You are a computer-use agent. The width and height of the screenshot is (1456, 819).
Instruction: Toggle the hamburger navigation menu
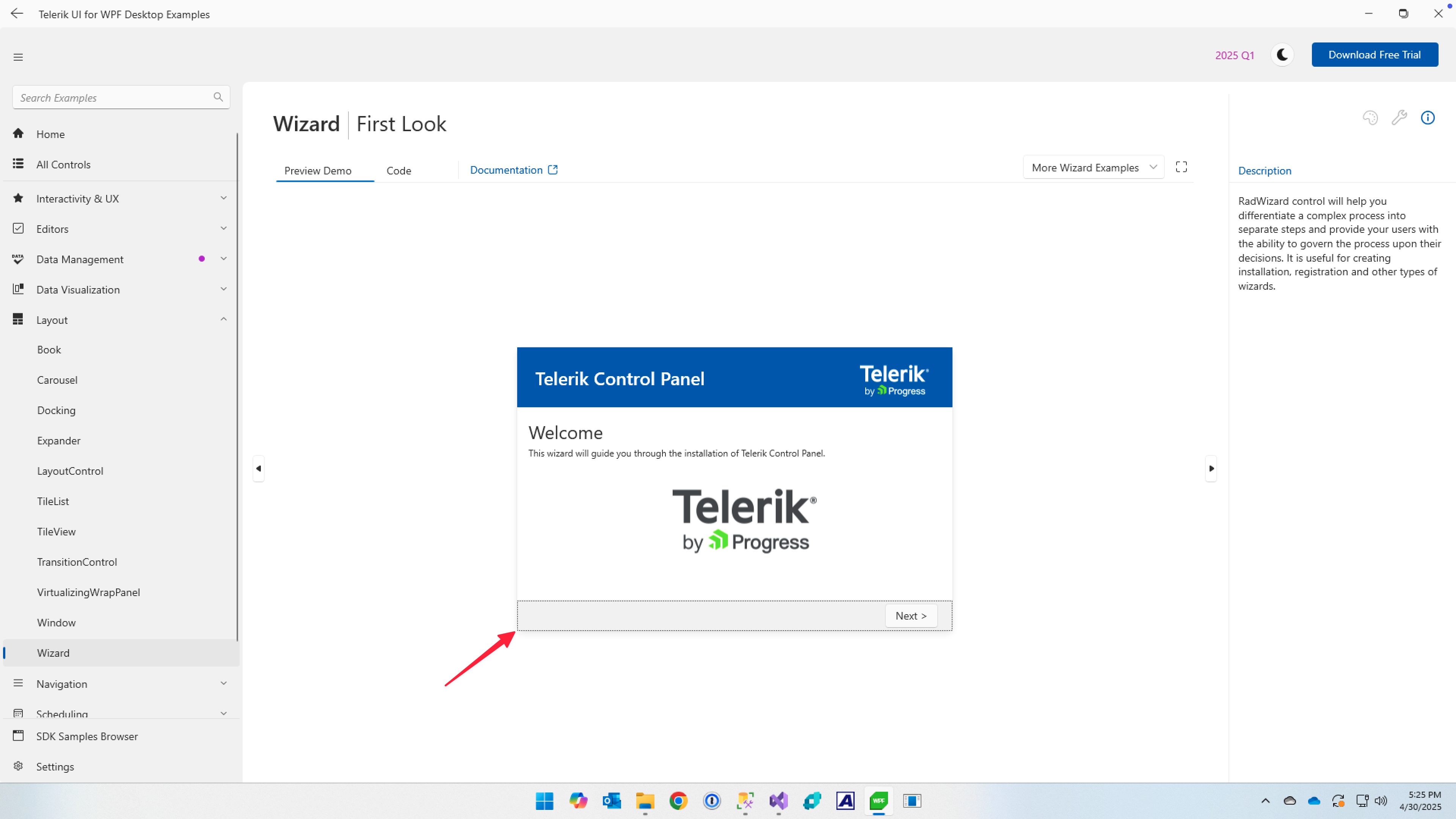coord(18,57)
